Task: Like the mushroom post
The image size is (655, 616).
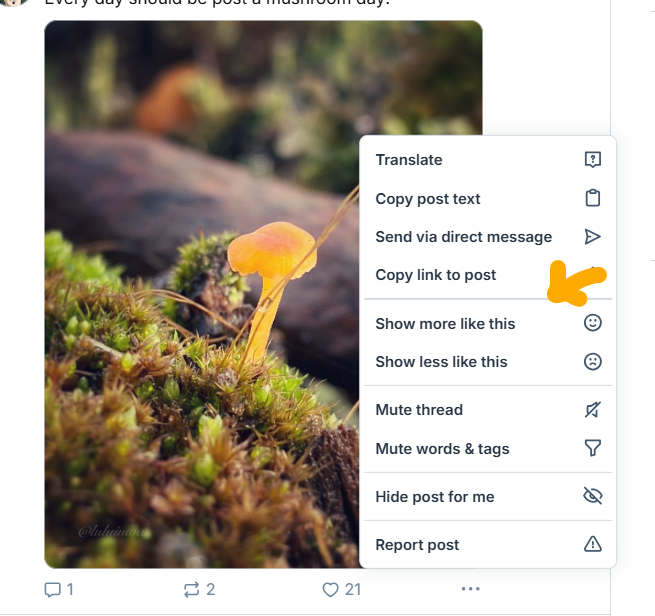Action: [331, 590]
